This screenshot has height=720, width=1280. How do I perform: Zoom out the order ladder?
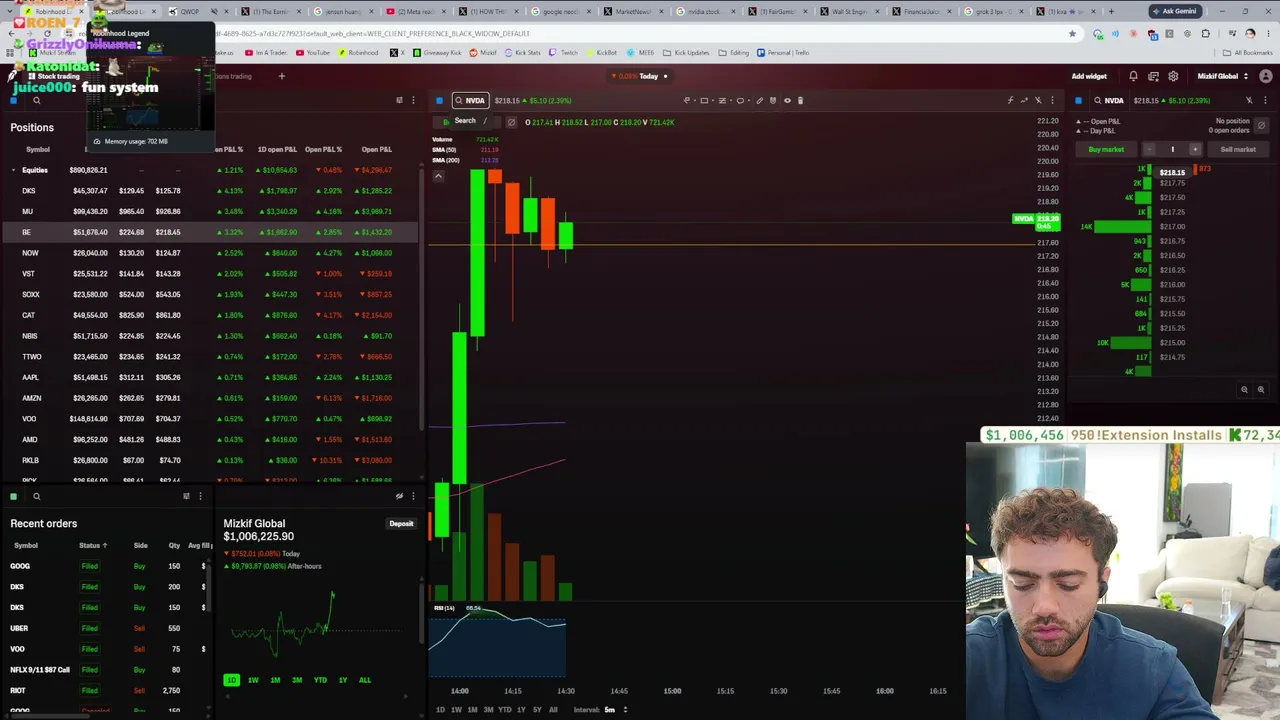pyautogui.click(x=1244, y=390)
